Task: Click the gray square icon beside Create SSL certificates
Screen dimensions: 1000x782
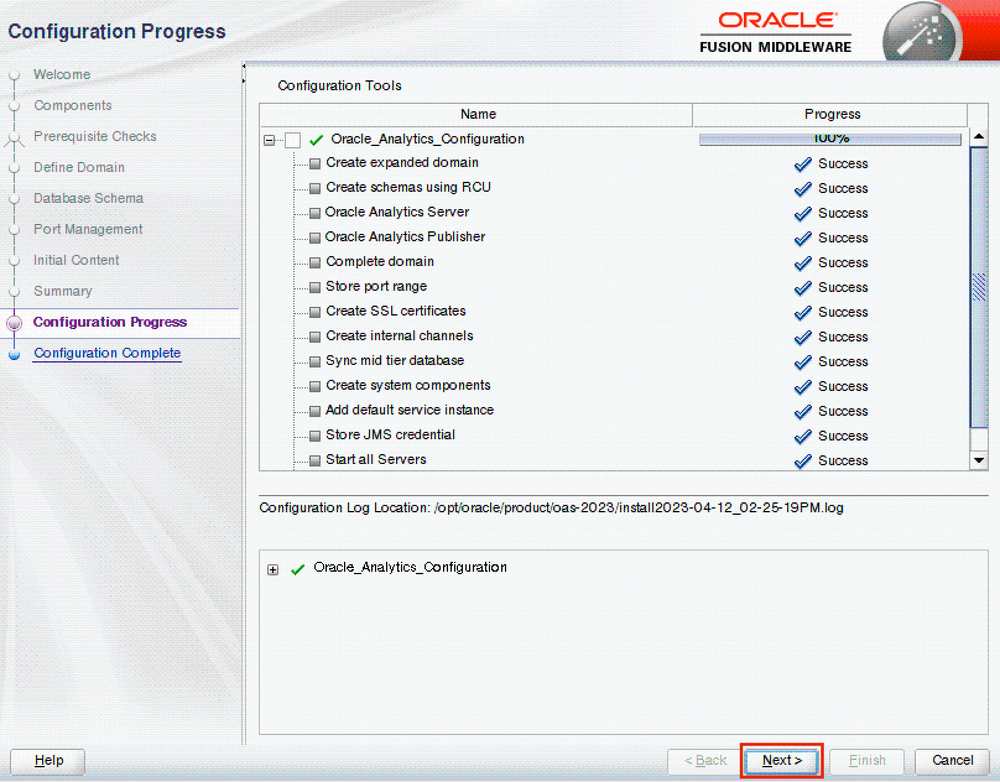Action: 314,312
